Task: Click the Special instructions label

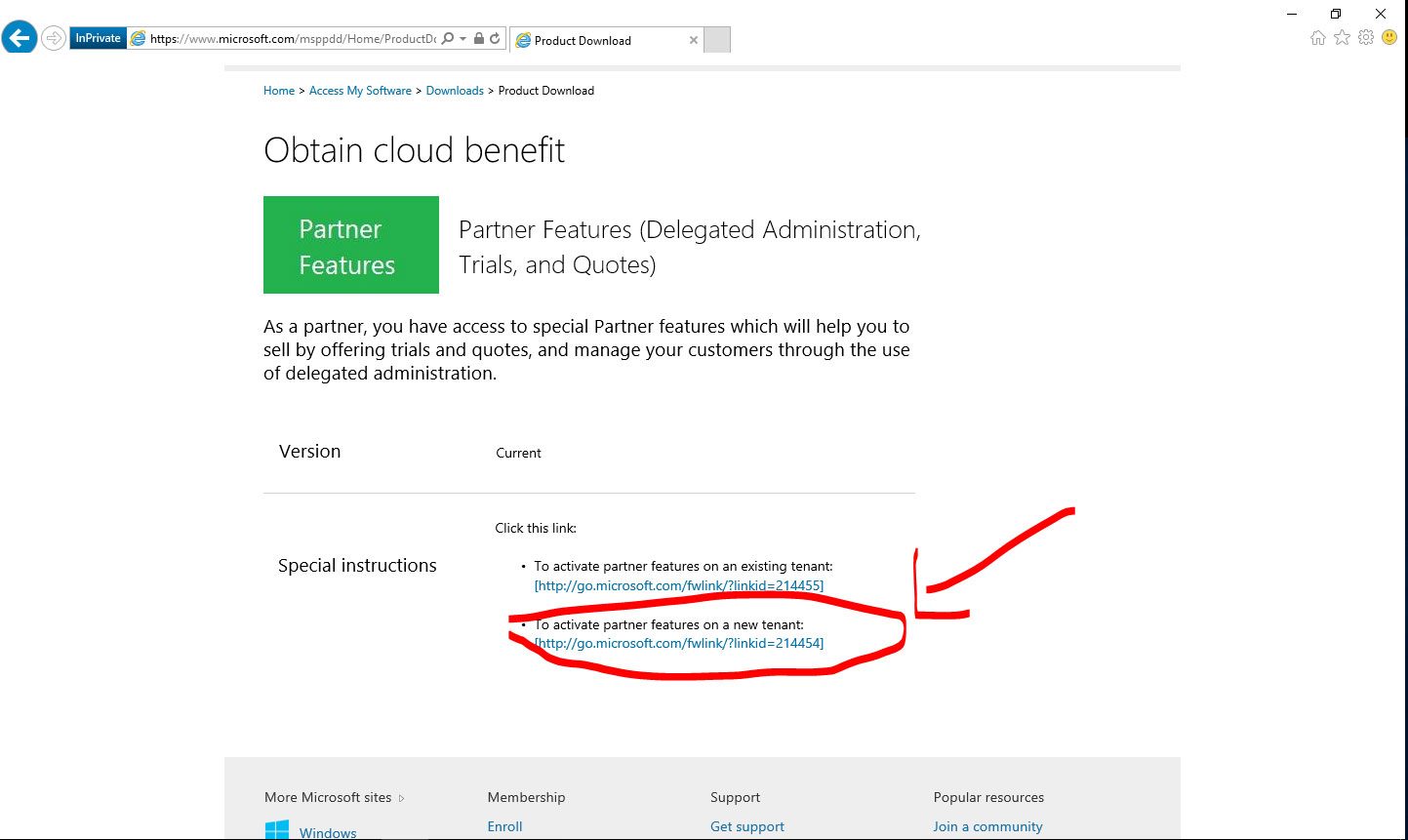Action: pos(357,566)
